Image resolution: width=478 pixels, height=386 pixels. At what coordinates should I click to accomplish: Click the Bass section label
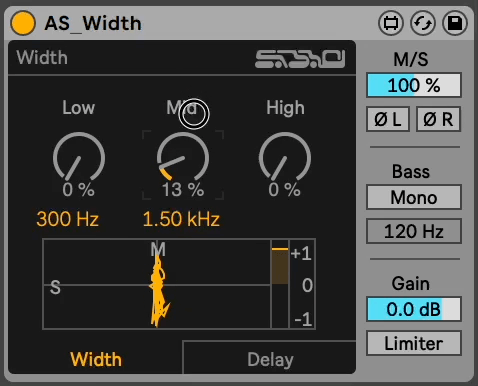point(411,171)
